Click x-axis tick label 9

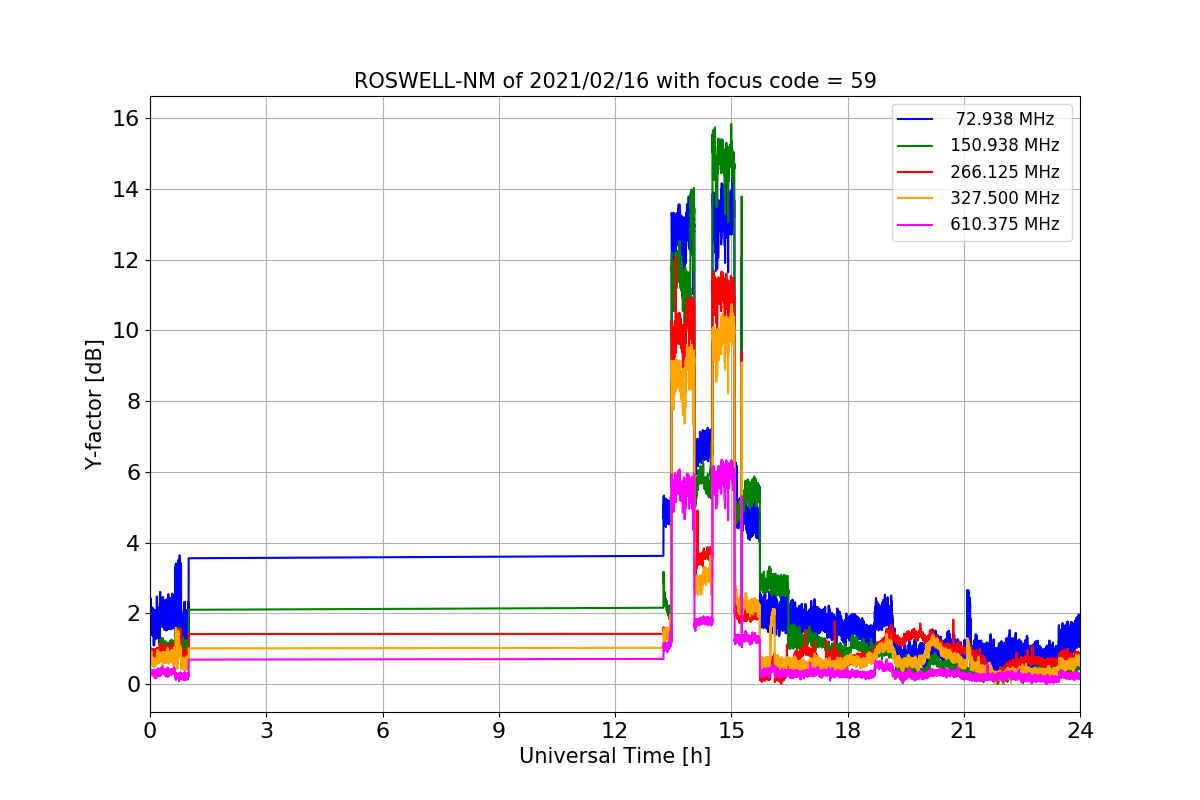tap(499, 730)
